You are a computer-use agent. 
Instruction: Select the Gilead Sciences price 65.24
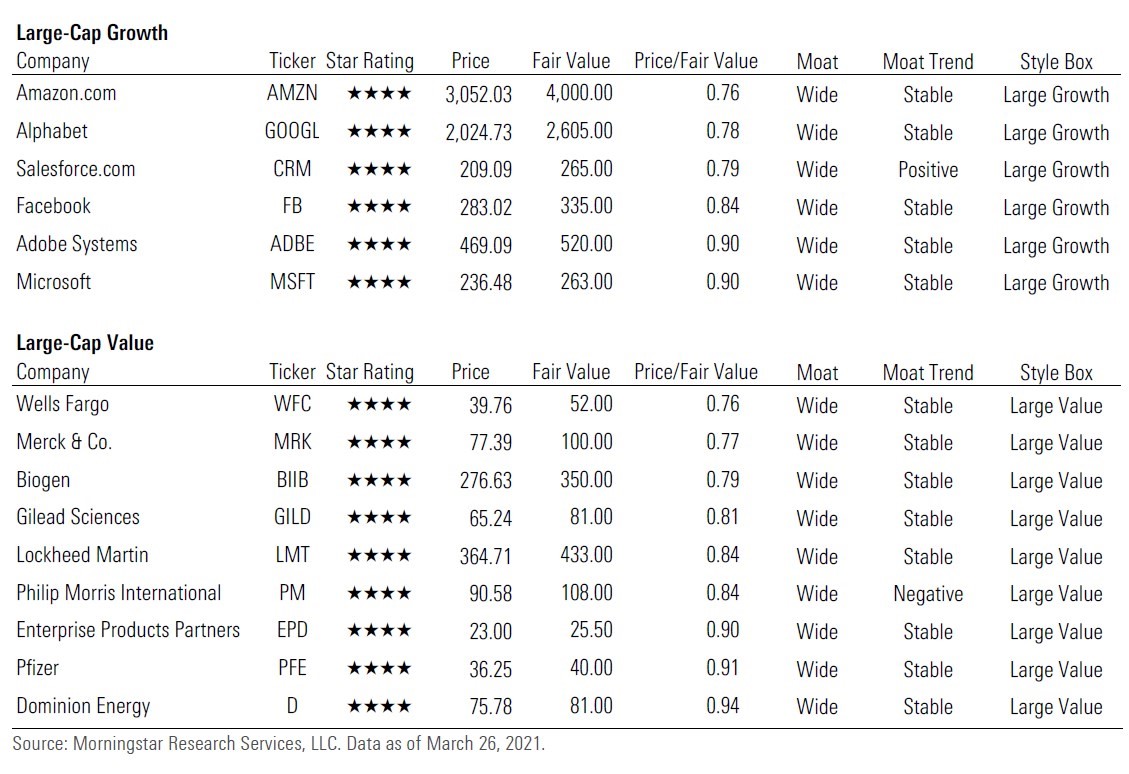pos(490,518)
